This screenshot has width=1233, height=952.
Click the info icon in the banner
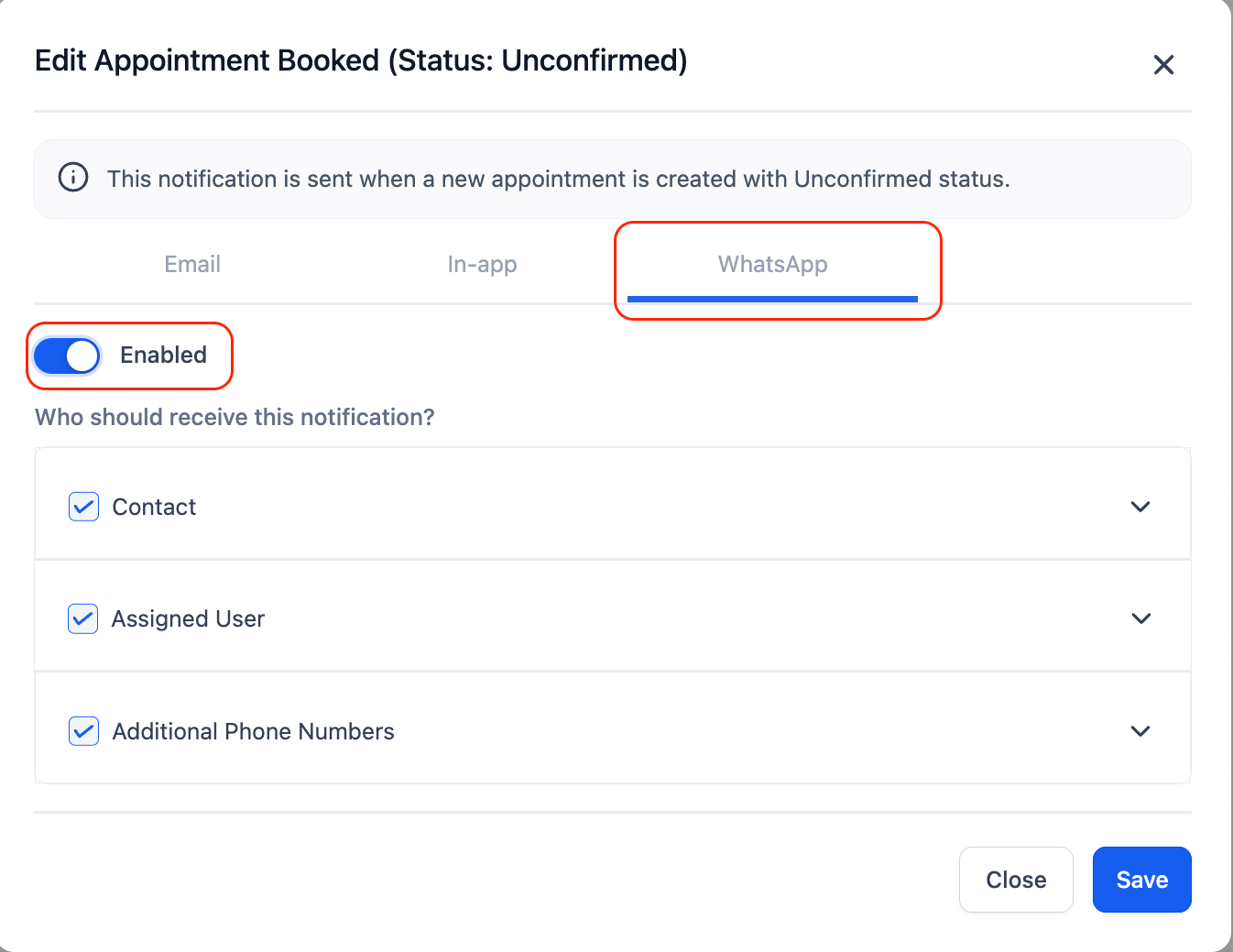click(x=72, y=177)
